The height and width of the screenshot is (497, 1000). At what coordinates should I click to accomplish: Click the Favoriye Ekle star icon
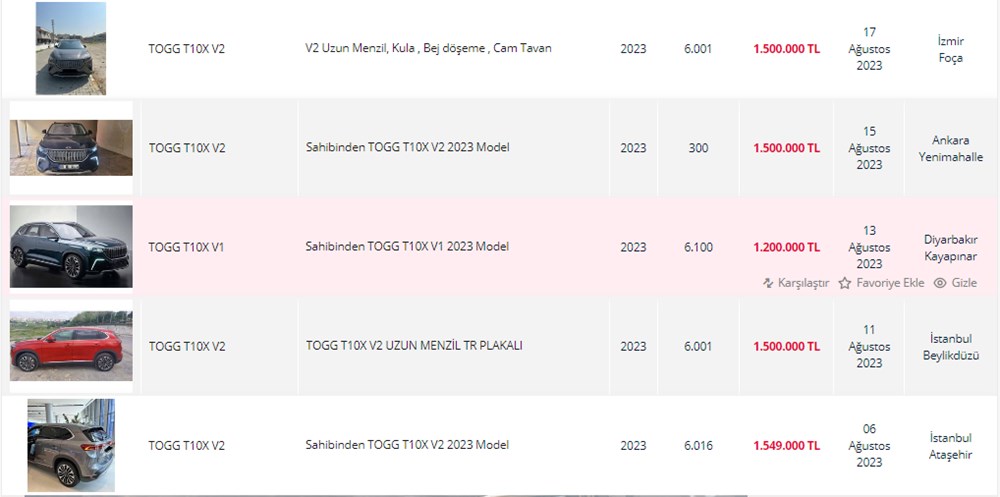point(845,283)
